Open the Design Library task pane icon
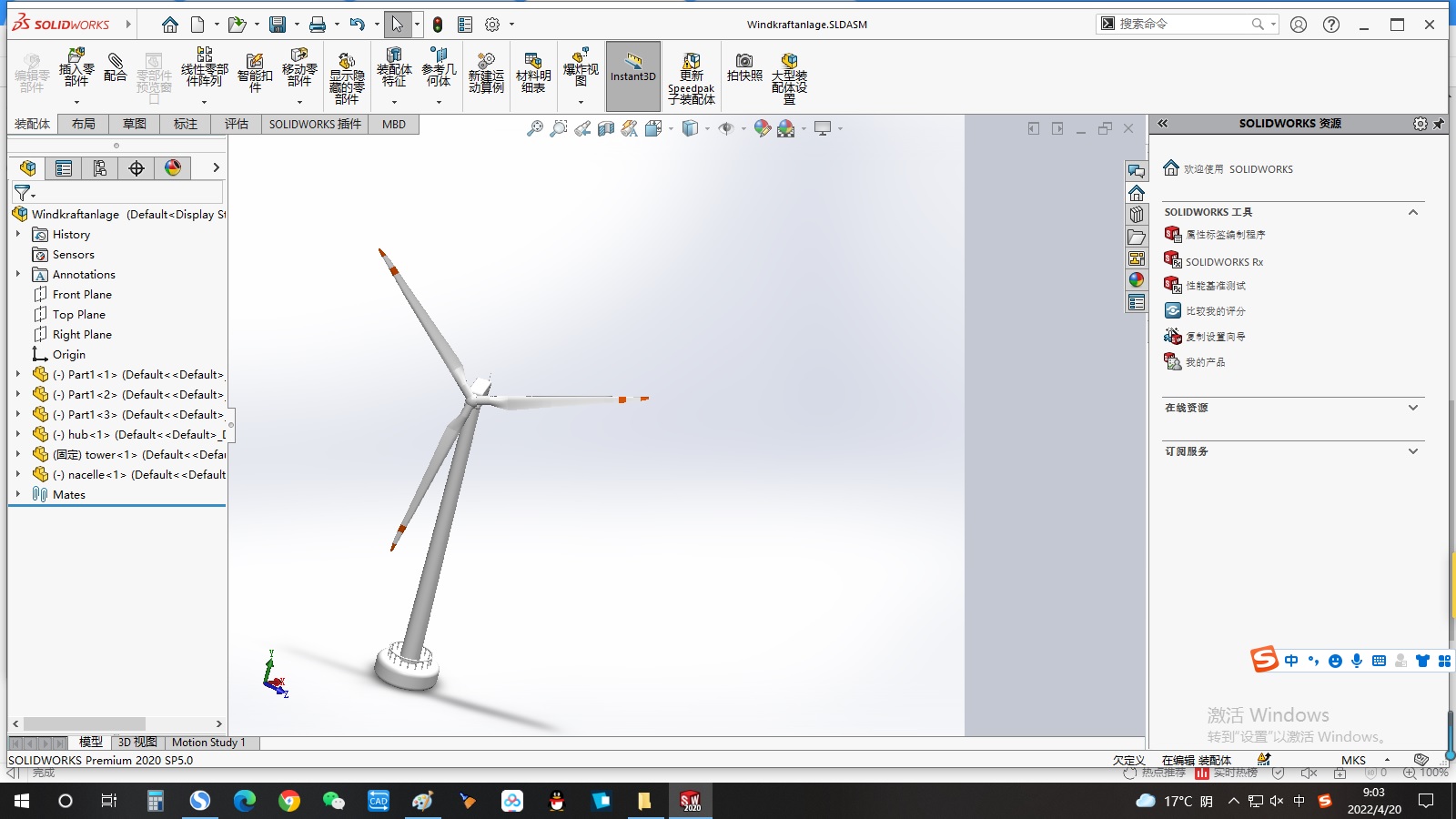1456x819 pixels. [1137, 215]
